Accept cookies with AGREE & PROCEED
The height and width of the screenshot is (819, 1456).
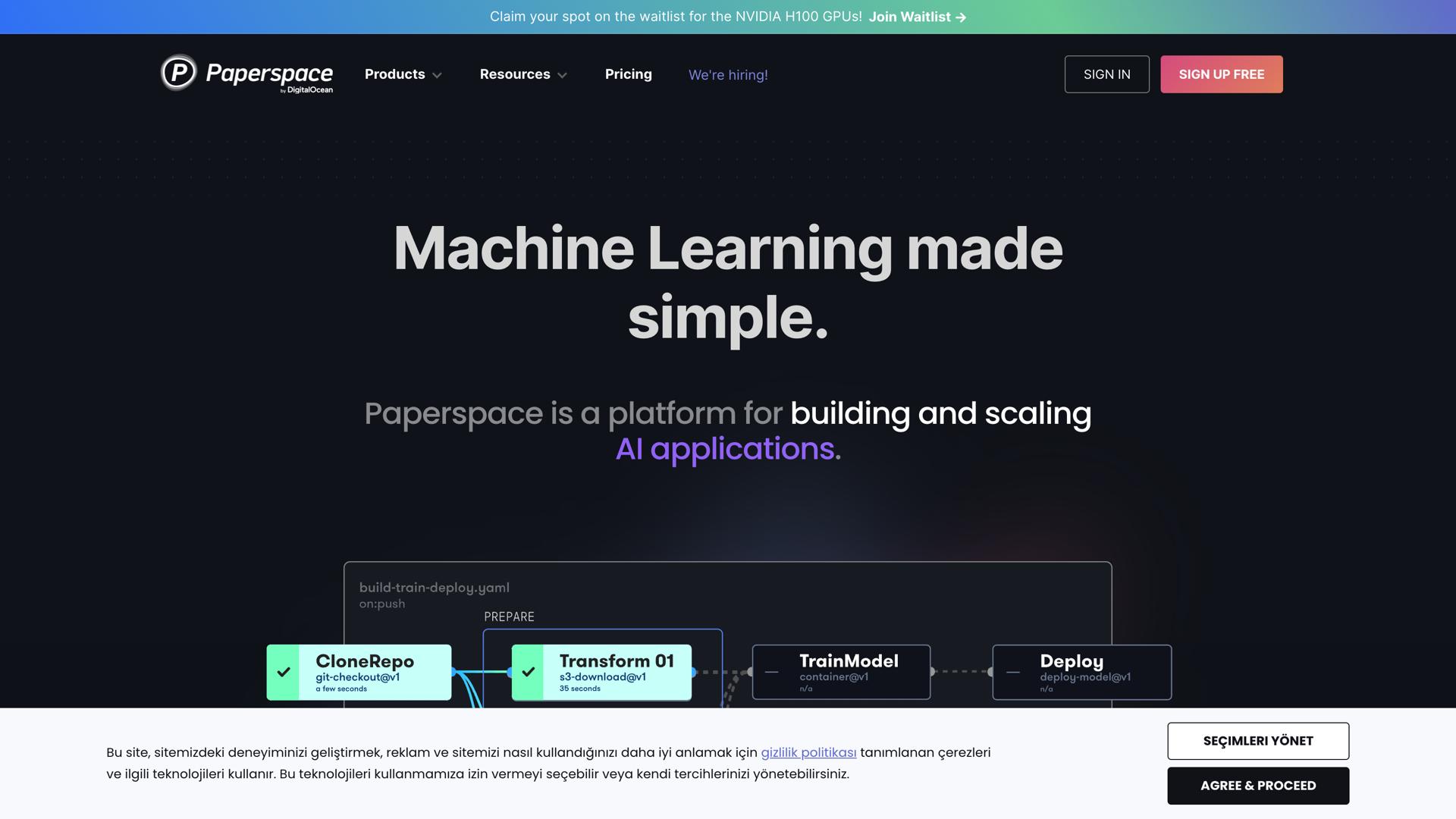click(x=1257, y=786)
